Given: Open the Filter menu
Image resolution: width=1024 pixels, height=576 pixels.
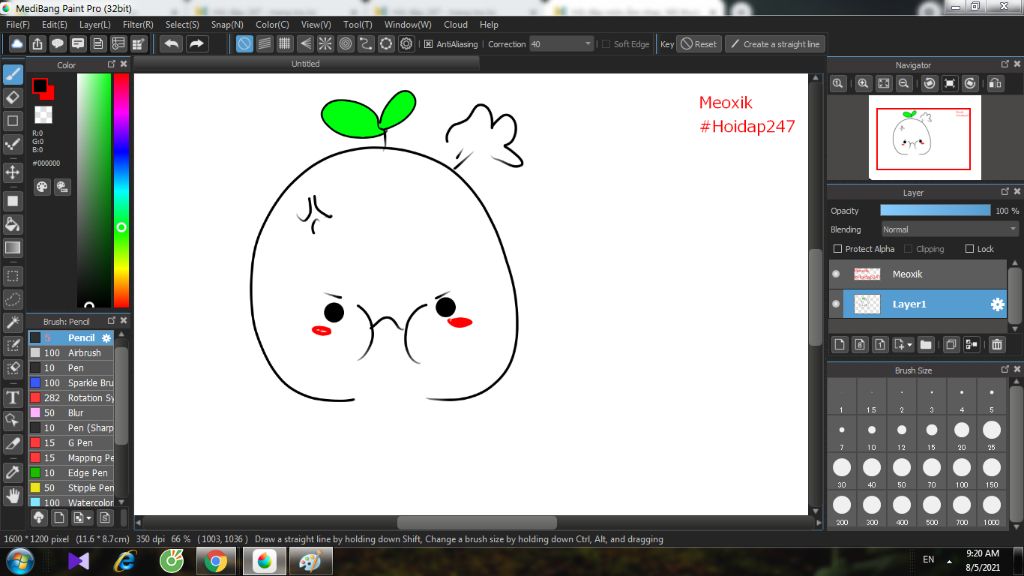Looking at the screenshot, I should click(x=138, y=25).
